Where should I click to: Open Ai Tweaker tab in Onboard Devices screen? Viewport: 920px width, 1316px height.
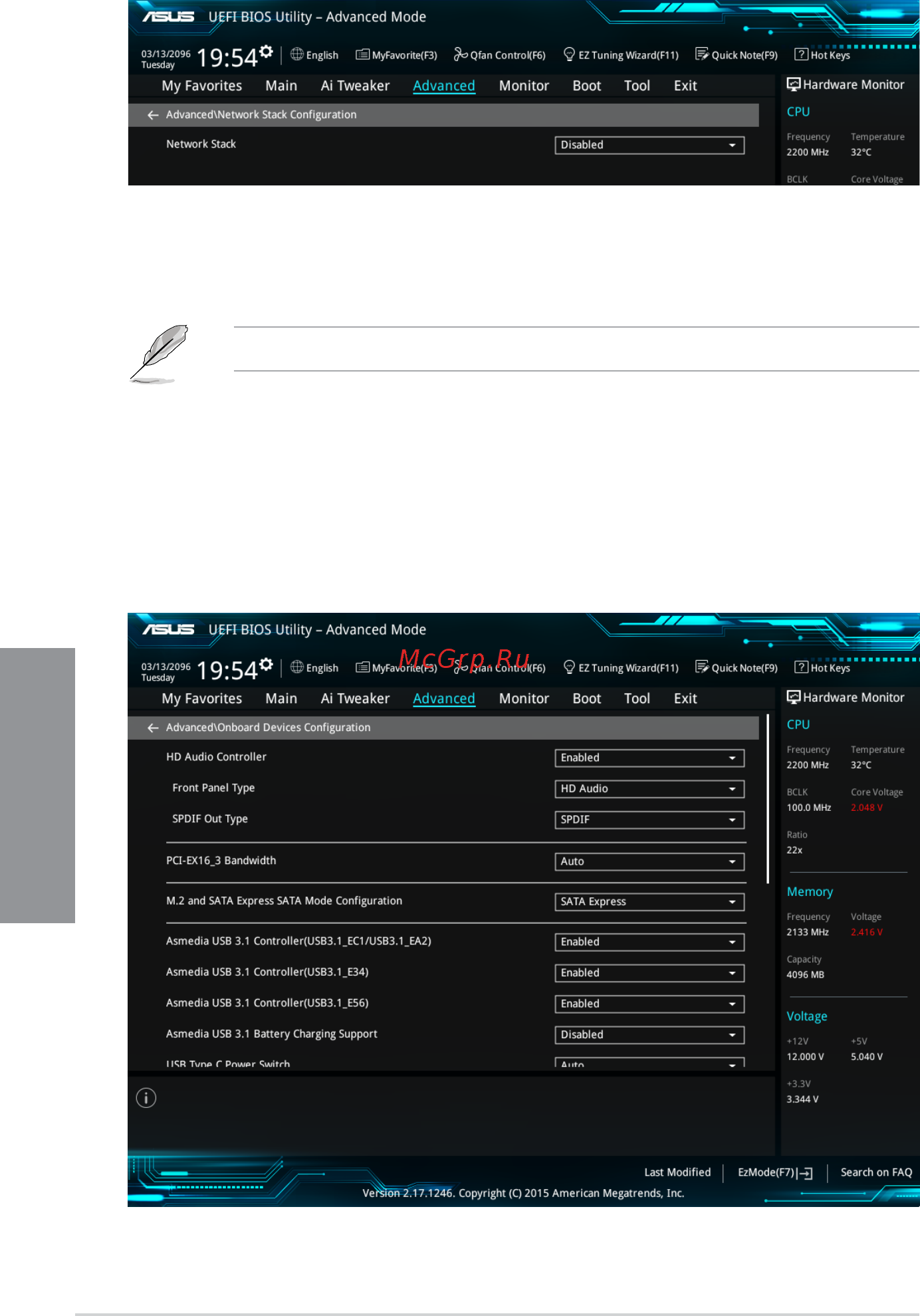coord(355,699)
